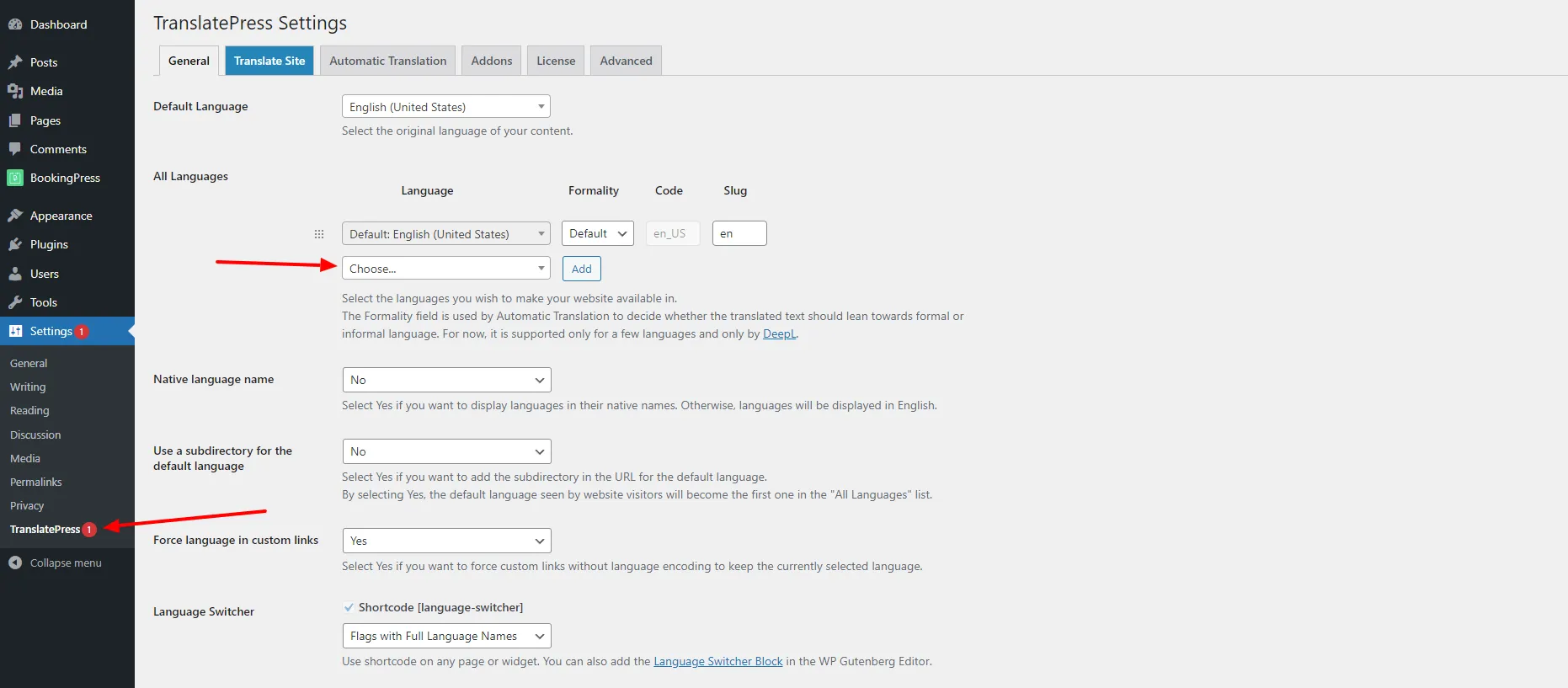Click the Tools wrench icon

click(15, 302)
